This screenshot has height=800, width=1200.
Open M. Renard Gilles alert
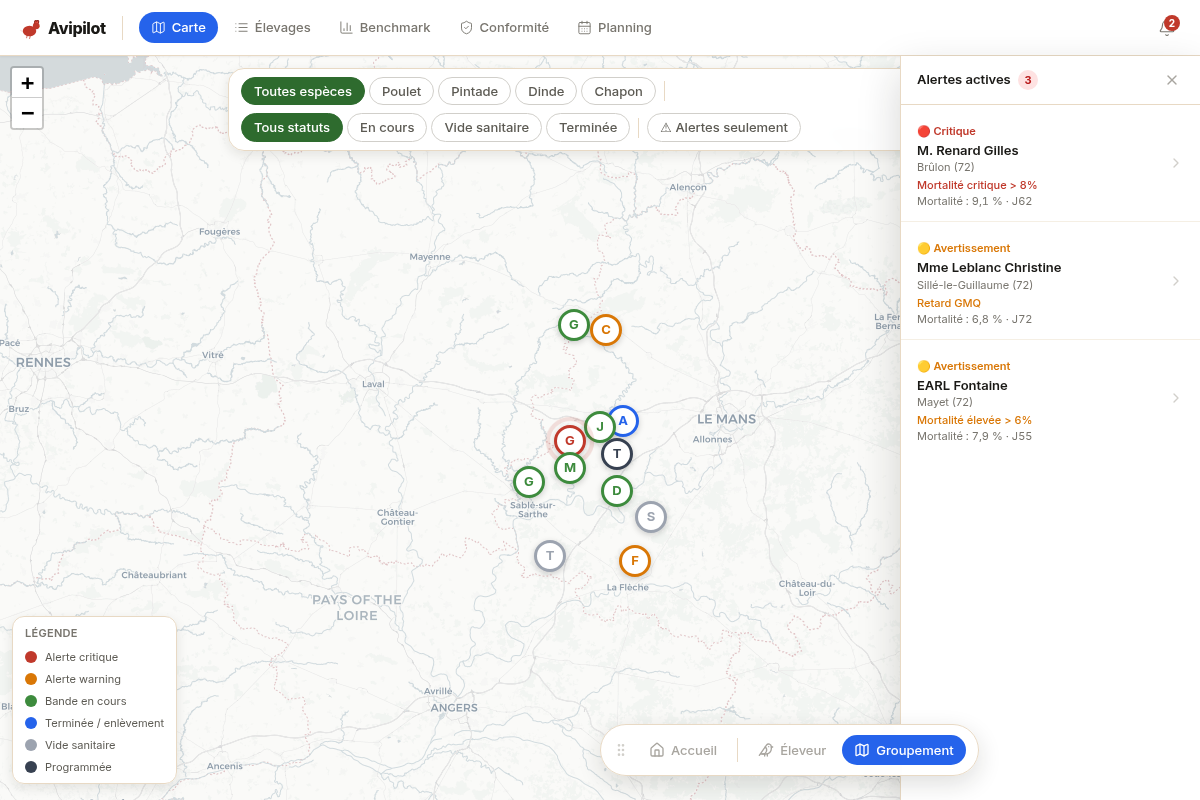click(x=1050, y=164)
